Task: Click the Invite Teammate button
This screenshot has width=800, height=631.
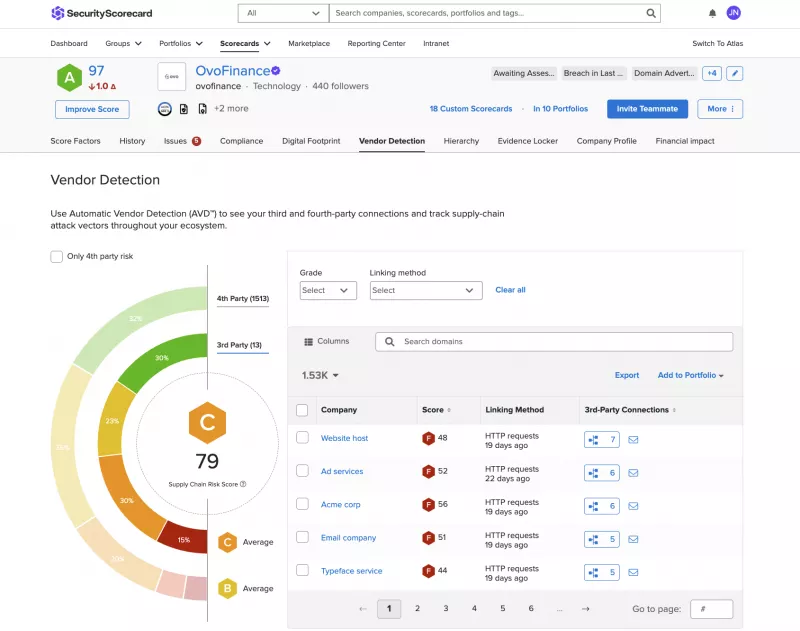Action: (647, 109)
